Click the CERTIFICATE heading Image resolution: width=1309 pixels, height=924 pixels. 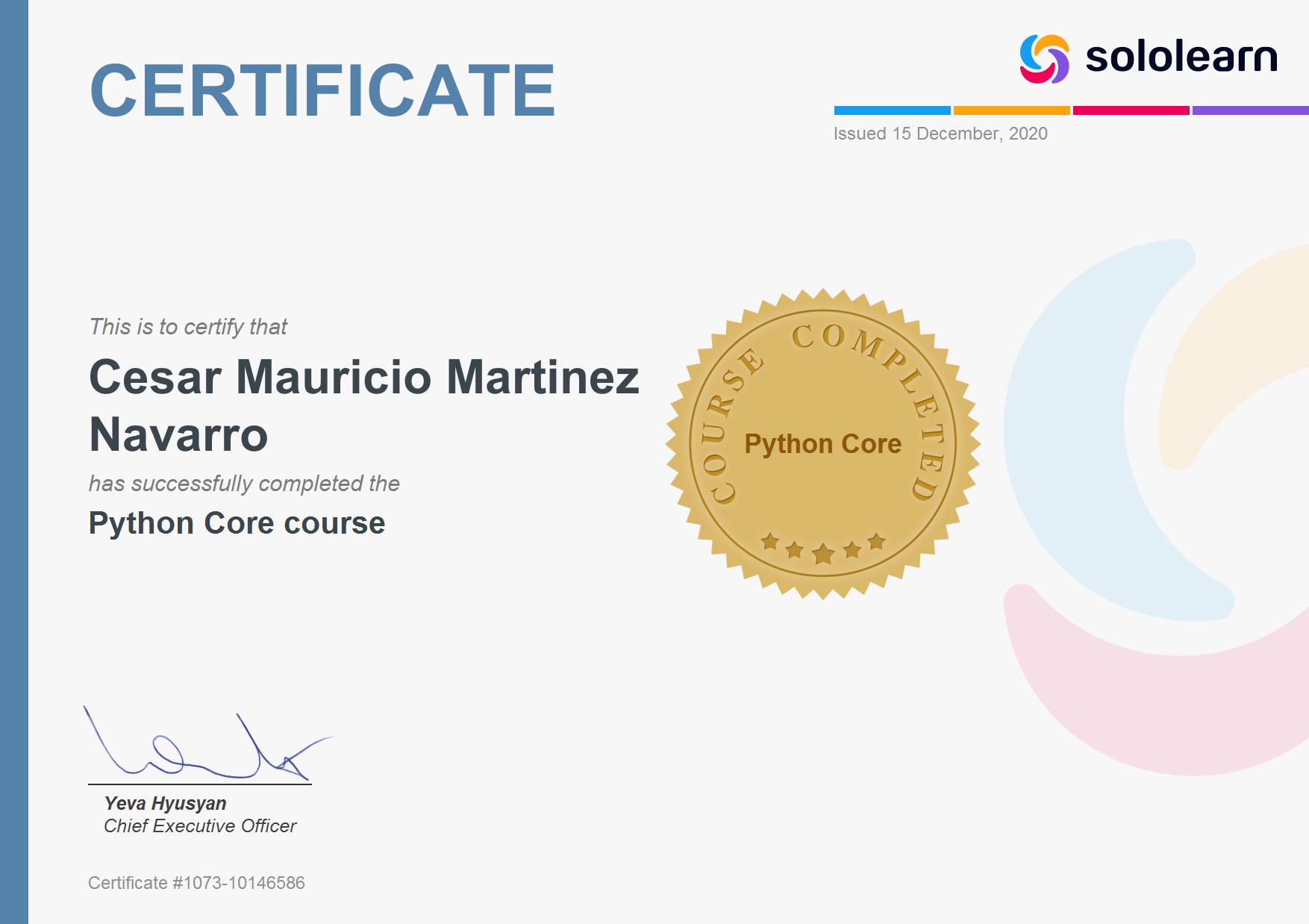click(322, 91)
